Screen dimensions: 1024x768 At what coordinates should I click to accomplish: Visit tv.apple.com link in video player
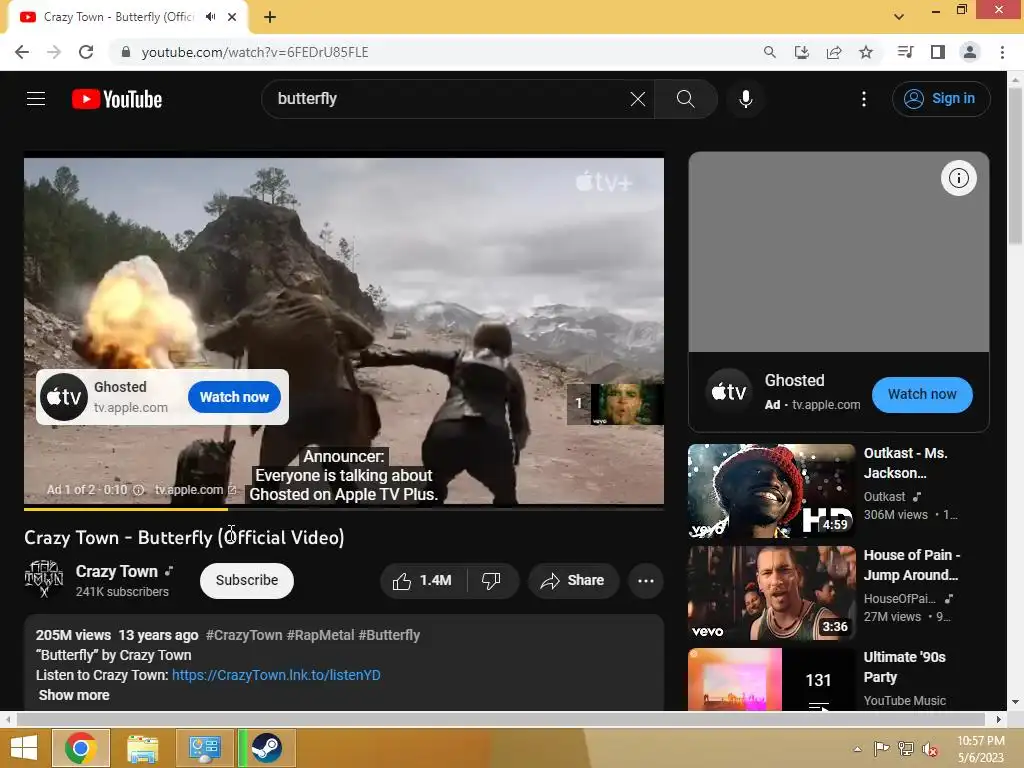195,490
